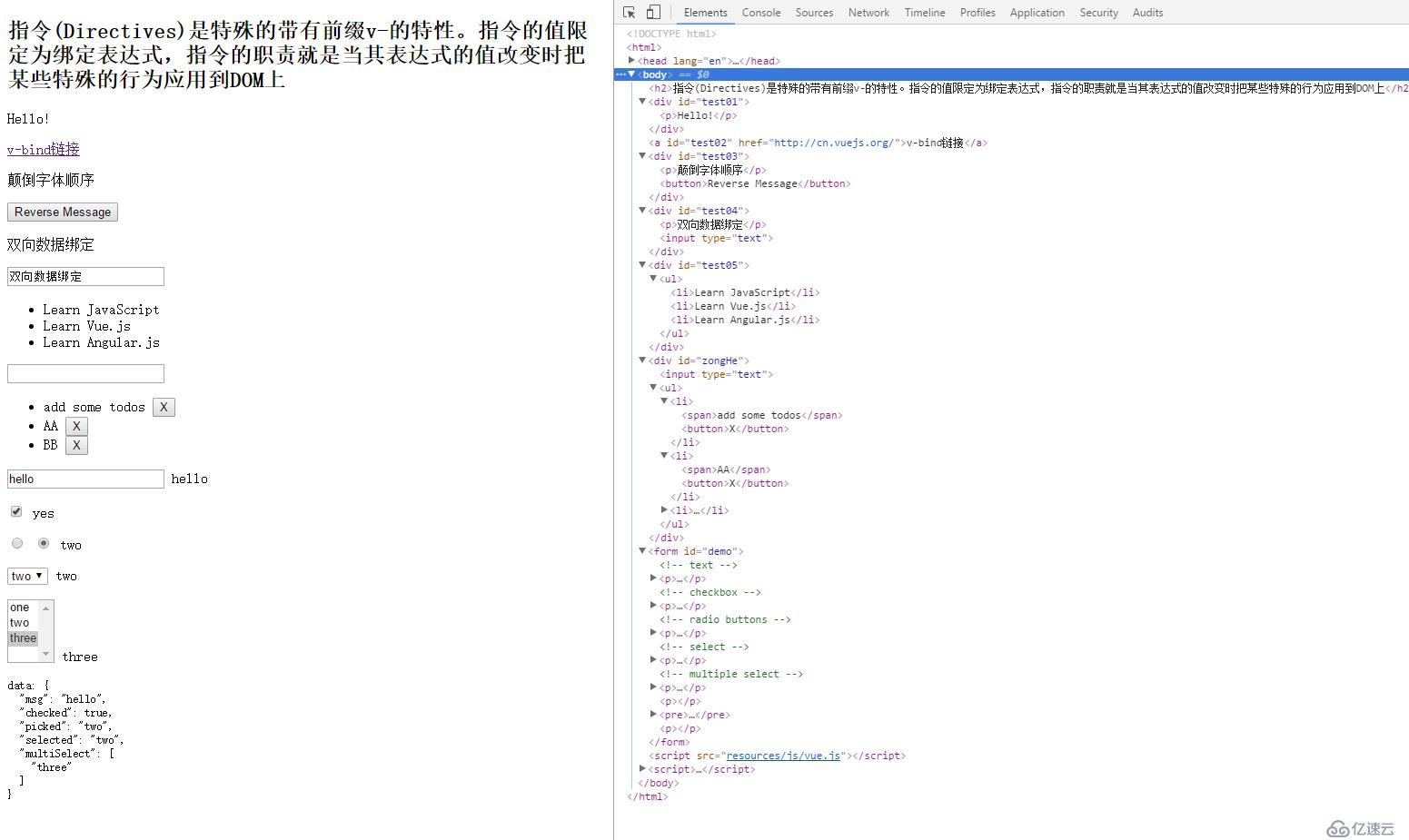Open the resources/js/vue.js source link
Screen dimensions: 1409x840
pyautogui.click(x=783, y=756)
